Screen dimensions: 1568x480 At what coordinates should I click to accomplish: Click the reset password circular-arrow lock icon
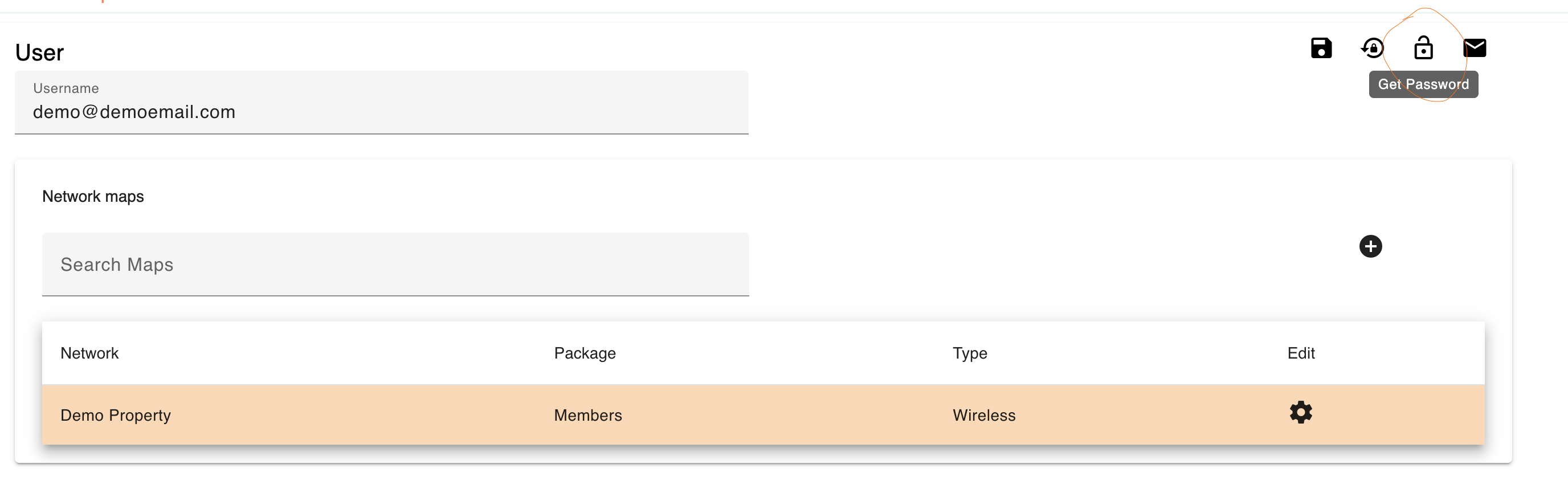click(x=1372, y=47)
